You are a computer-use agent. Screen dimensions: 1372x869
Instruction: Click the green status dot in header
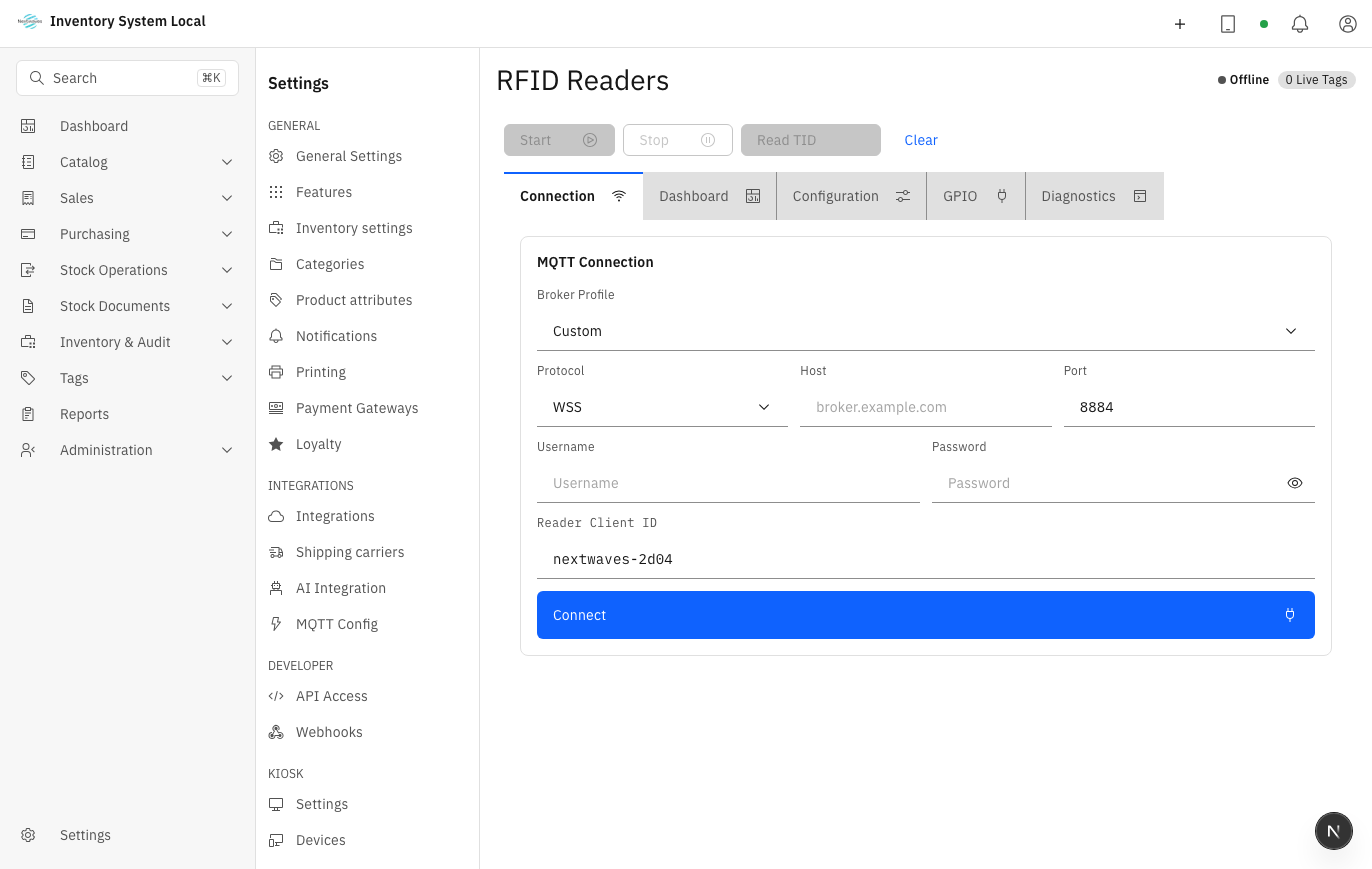pos(1264,24)
